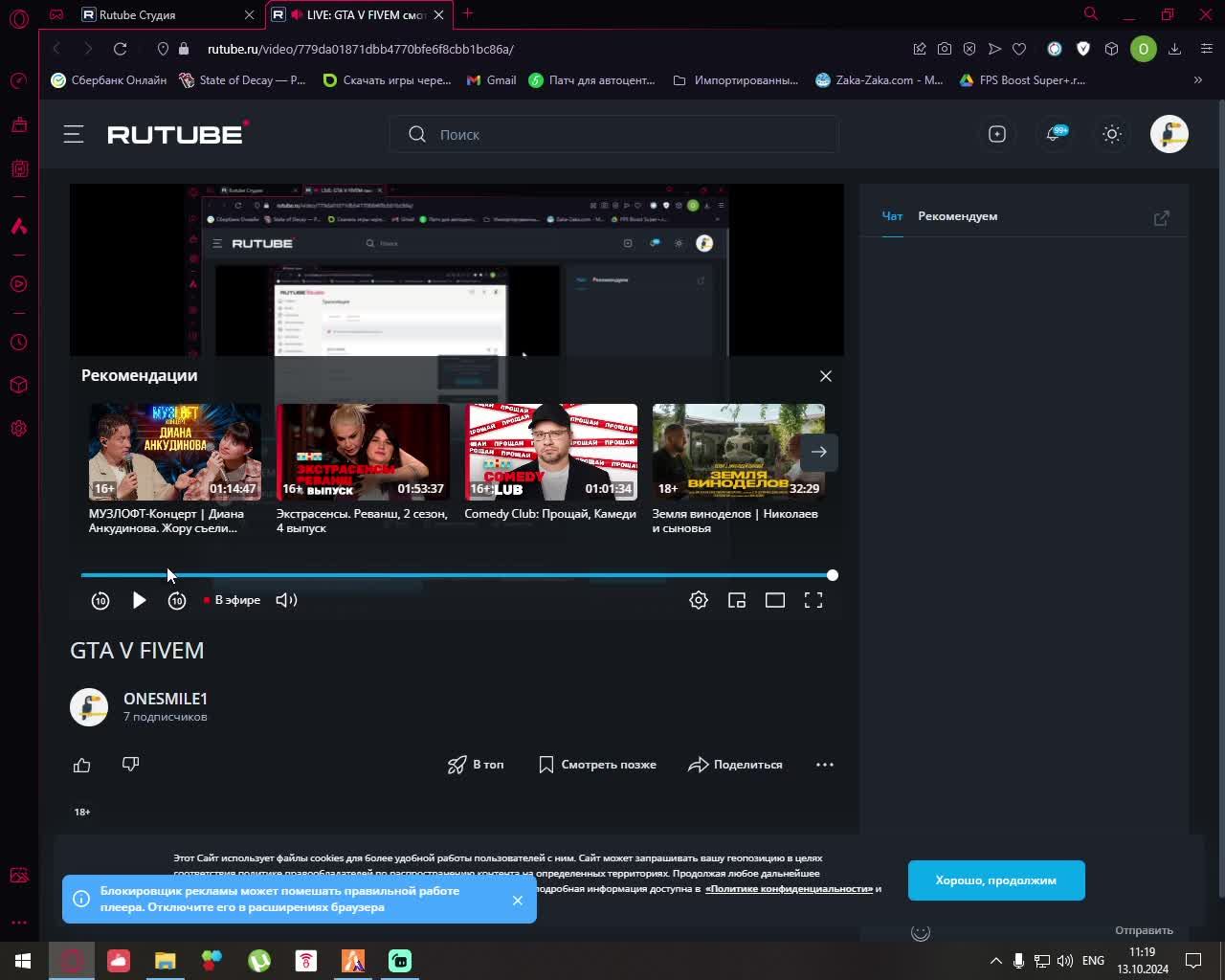Click the Хорошо, продолжим button
The height and width of the screenshot is (980, 1225).
(996, 880)
